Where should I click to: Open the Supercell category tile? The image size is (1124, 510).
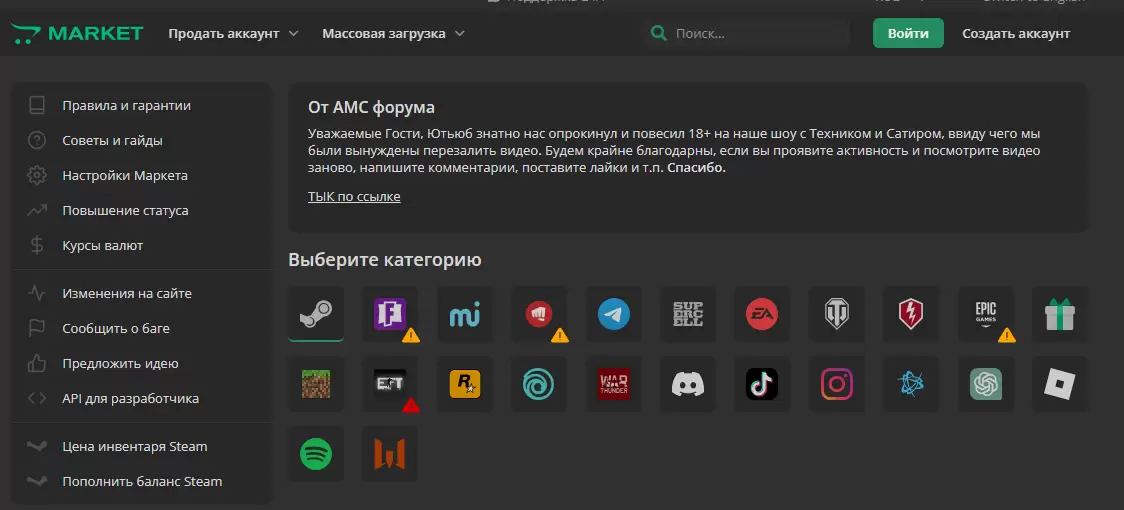pos(688,313)
